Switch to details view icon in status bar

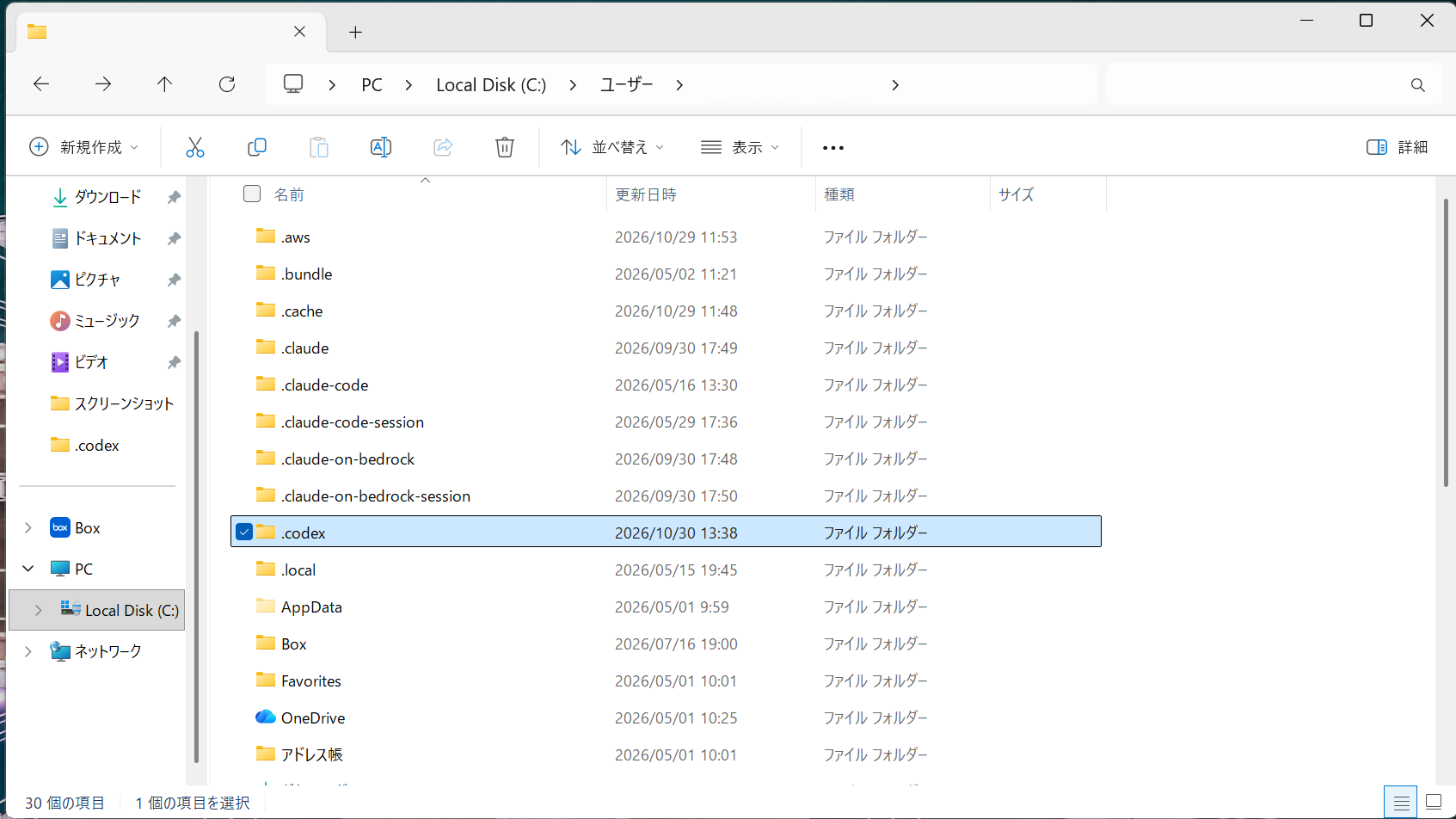pyautogui.click(x=1401, y=803)
